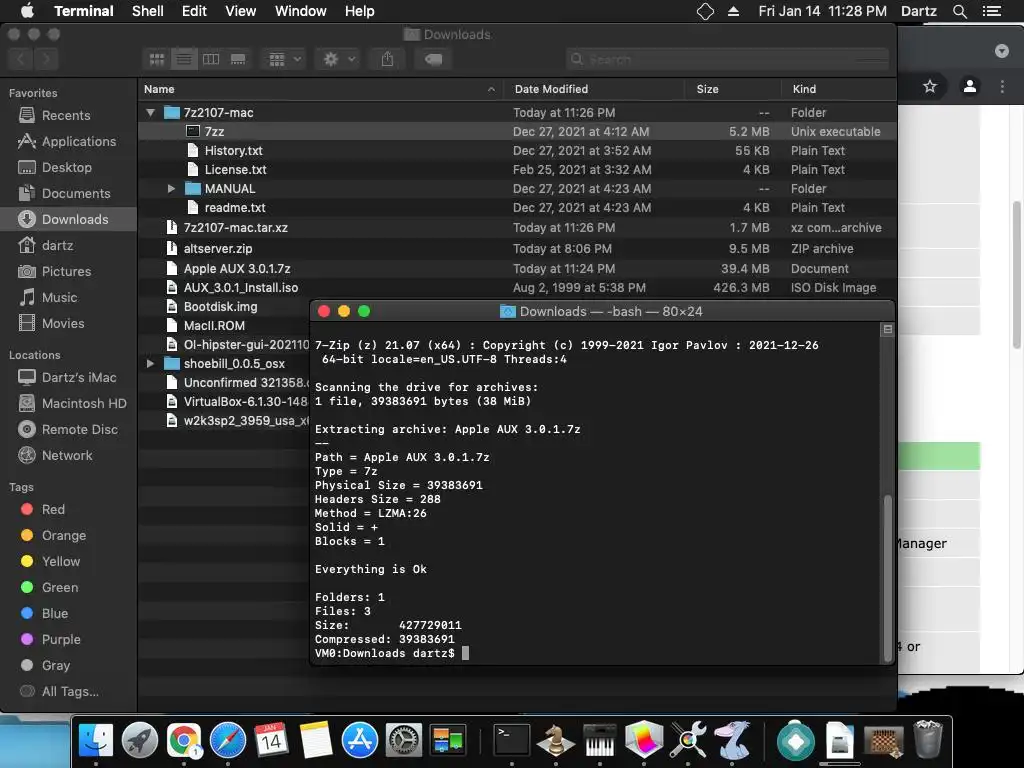Image resolution: width=1024 pixels, height=768 pixels.
Task: Launch Safari from the Dock
Action: [x=228, y=741]
